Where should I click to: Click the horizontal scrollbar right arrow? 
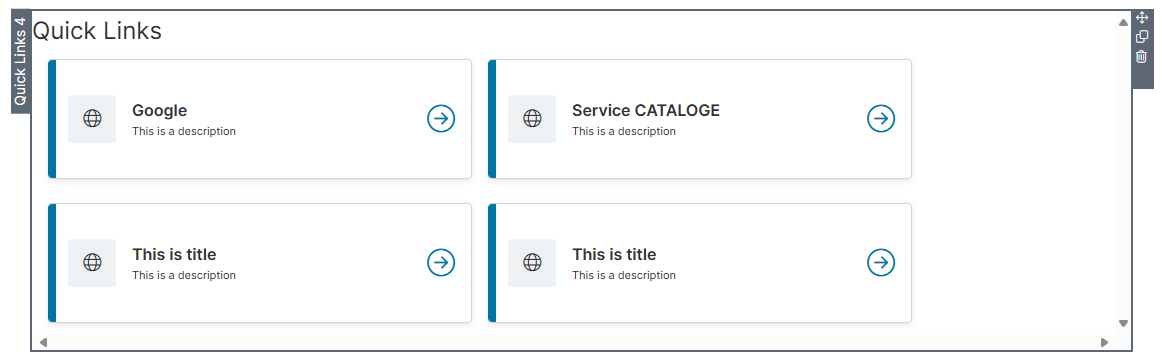pyautogui.click(x=1104, y=342)
